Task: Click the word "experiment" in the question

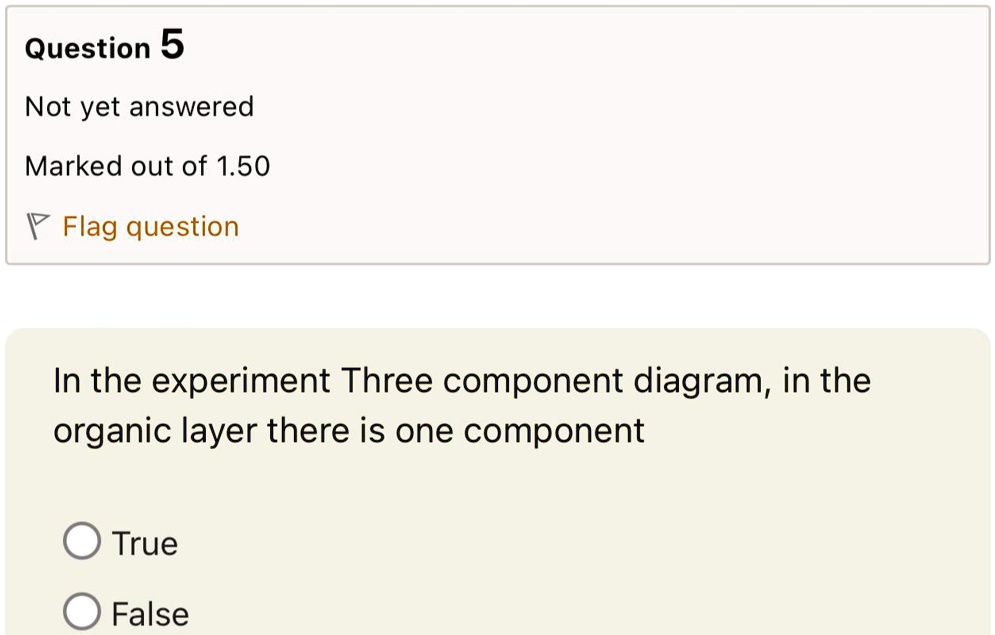Action: 241,382
